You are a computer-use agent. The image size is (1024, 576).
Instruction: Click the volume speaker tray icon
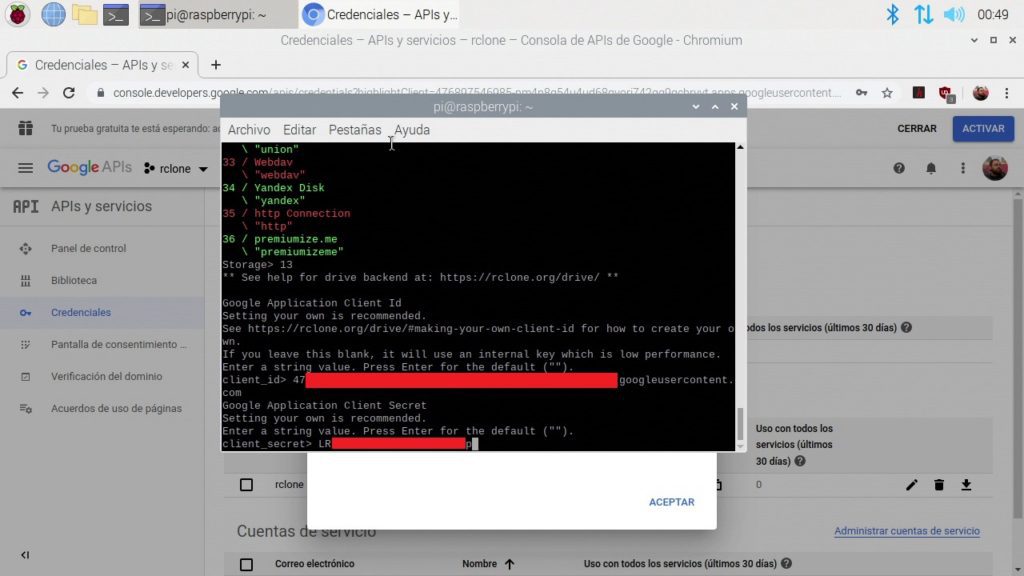click(x=954, y=14)
